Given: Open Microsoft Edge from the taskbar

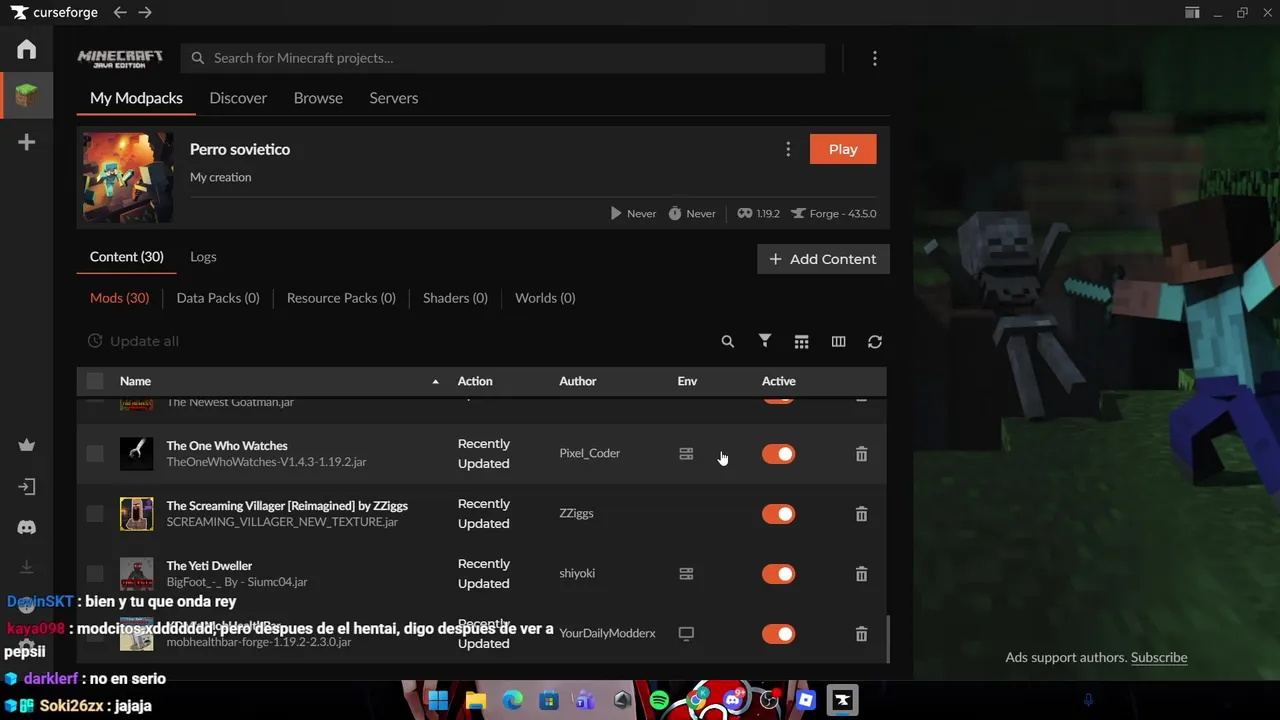Looking at the screenshot, I should click(x=512, y=701).
